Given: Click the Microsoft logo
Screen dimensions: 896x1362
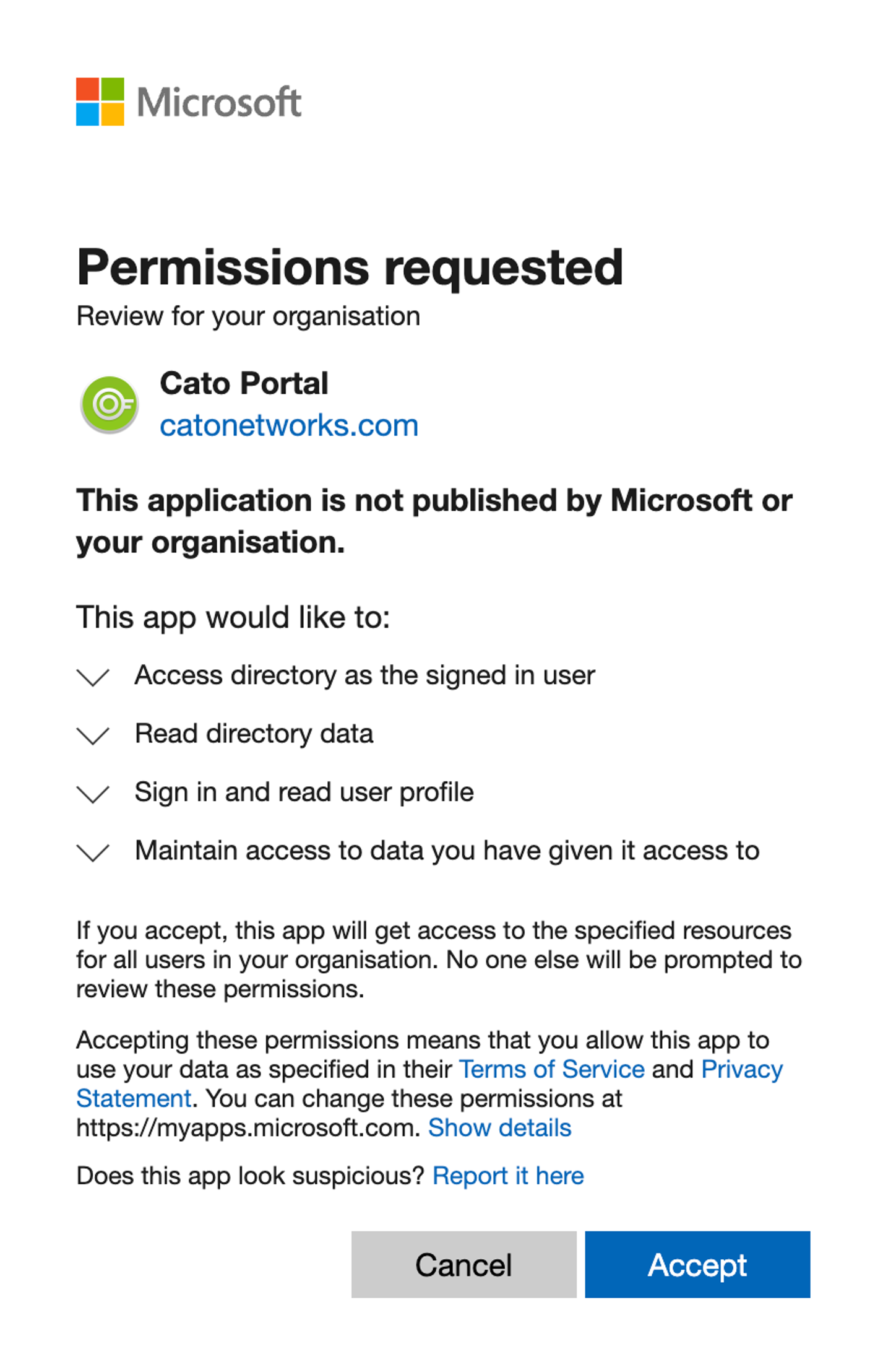Looking at the screenshot, I should point(186,100).
